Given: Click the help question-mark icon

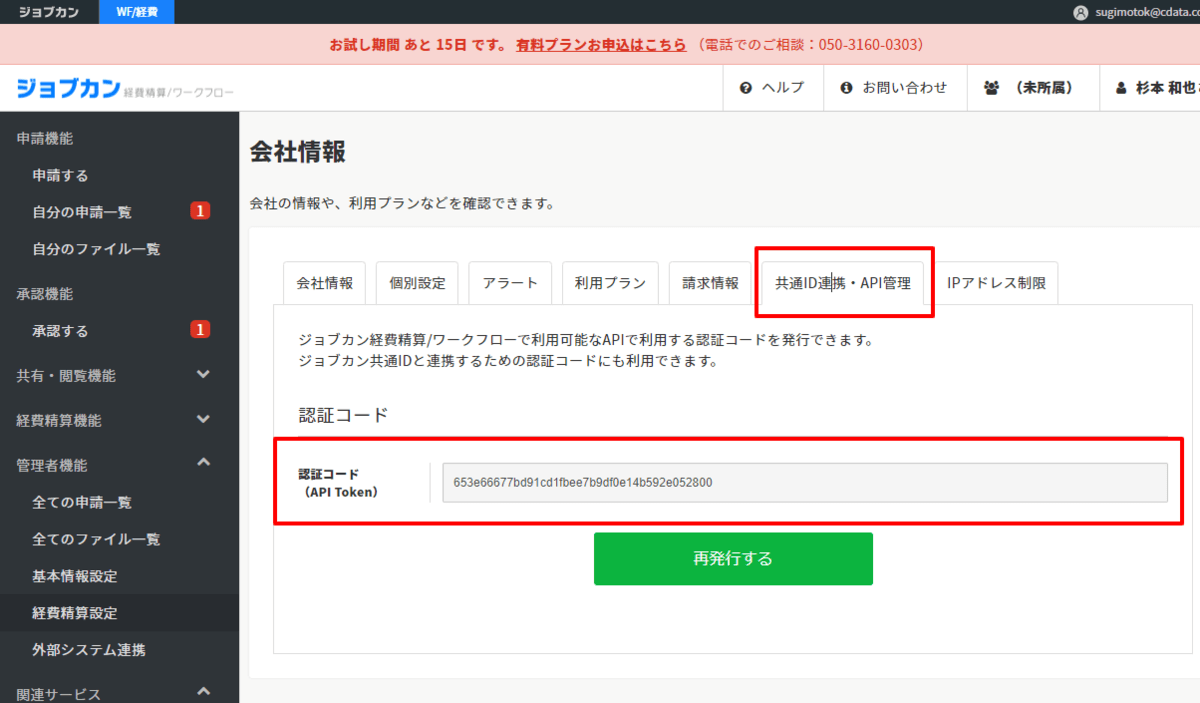Looking at the screenshot, I should click(745, 88).
